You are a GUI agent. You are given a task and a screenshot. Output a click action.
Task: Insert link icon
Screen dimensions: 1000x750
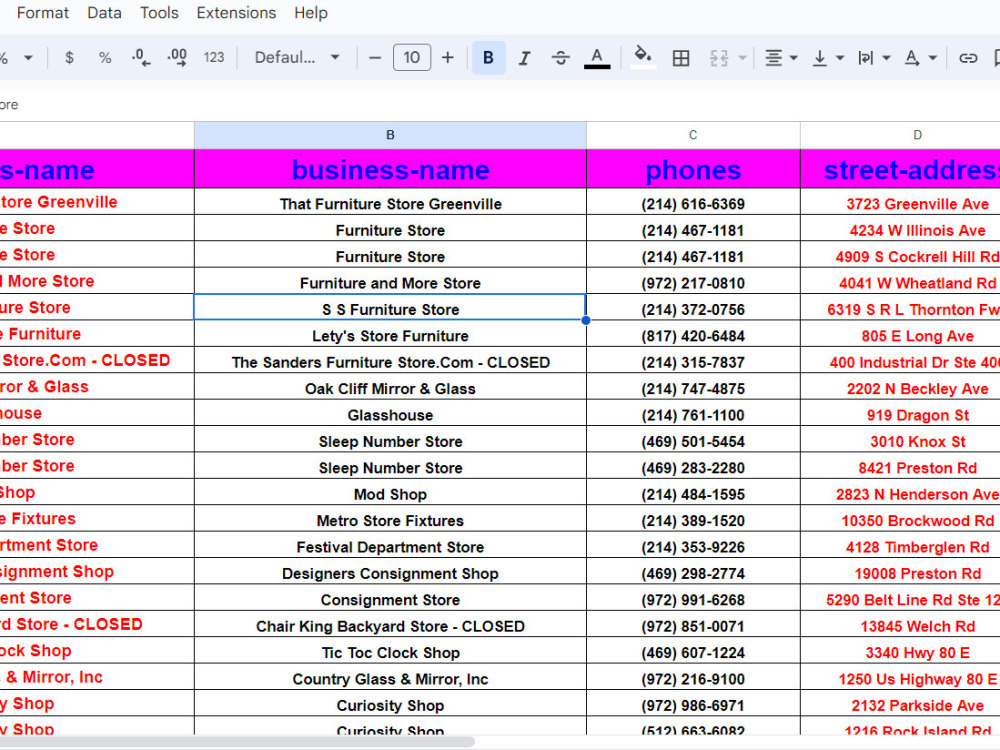coord(968,58)
